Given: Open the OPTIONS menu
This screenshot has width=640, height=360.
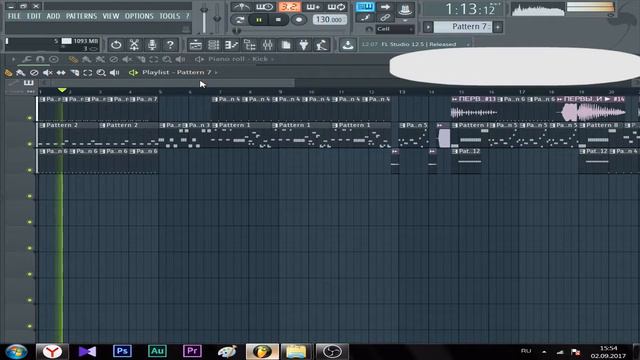Looking at the screenshot, I should click(x=139, y=16).
